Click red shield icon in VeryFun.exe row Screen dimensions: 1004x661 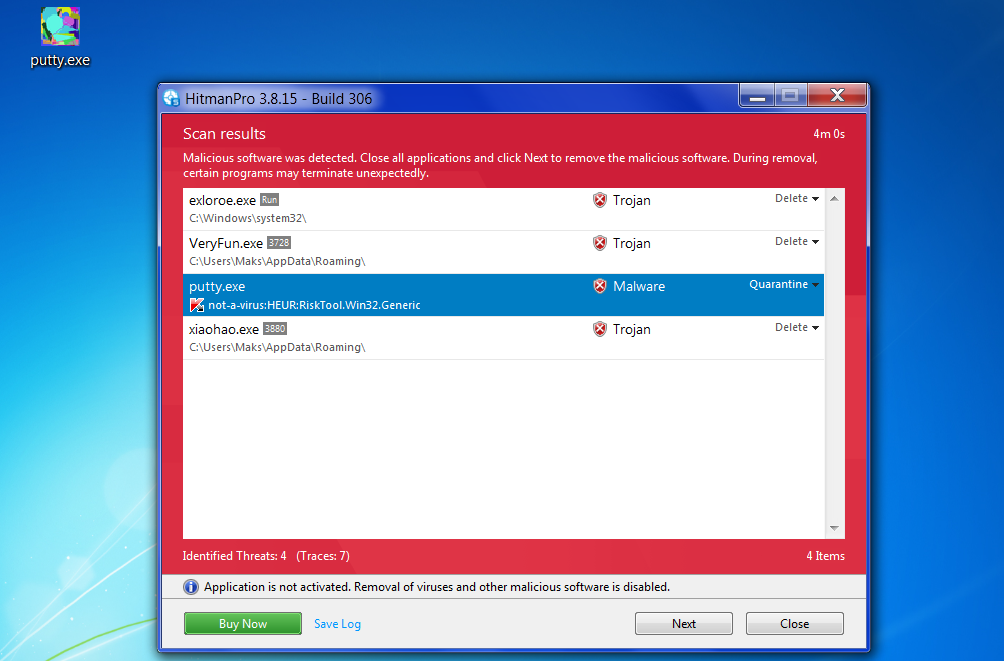tap(600, 243)
